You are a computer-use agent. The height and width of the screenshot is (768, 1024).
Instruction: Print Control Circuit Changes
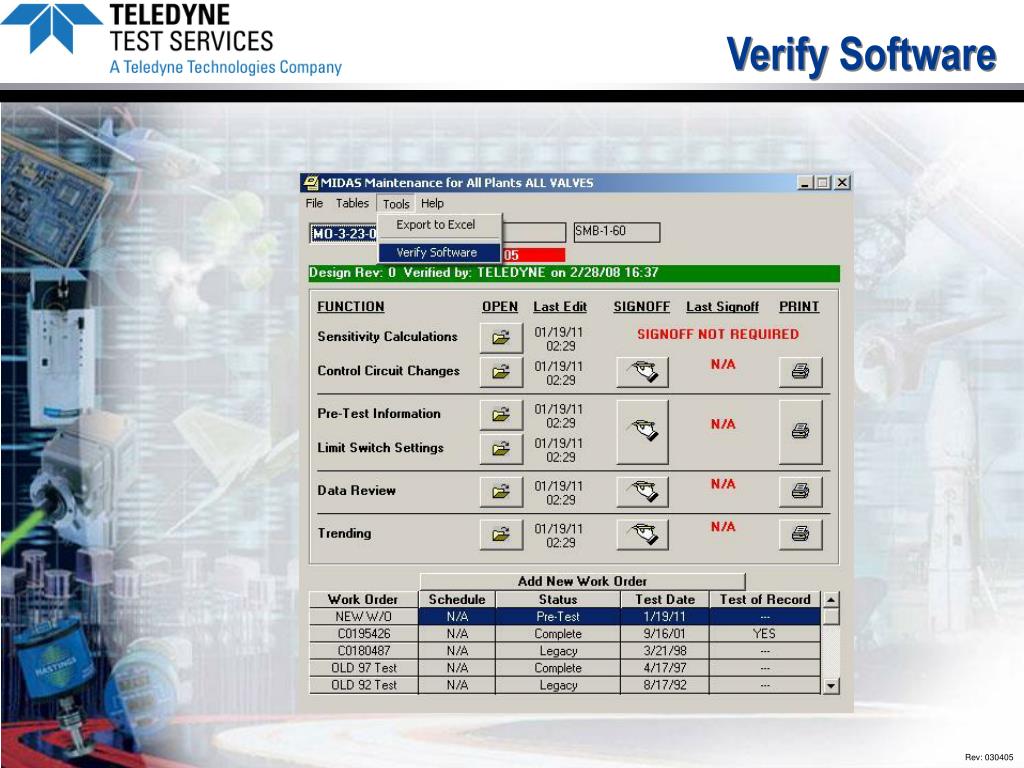point(801,372)
